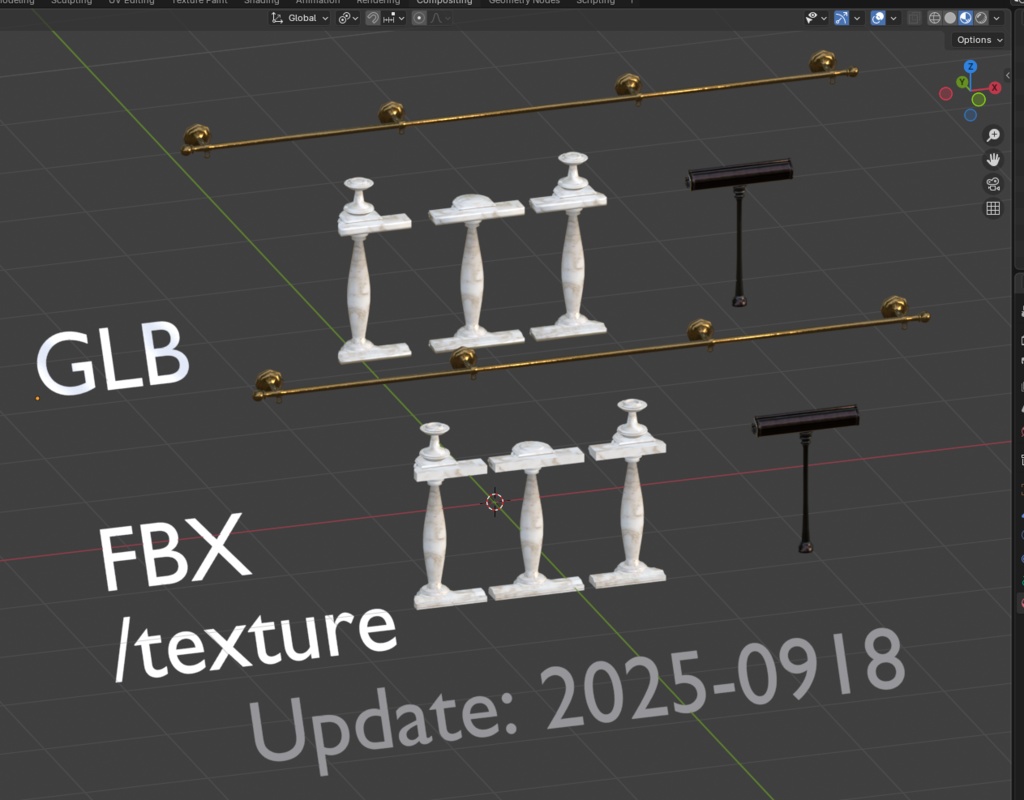Screen dimensions: 1024x800
Task: Open the overlays settings dropdown arrow
Action: coord(893,18)
